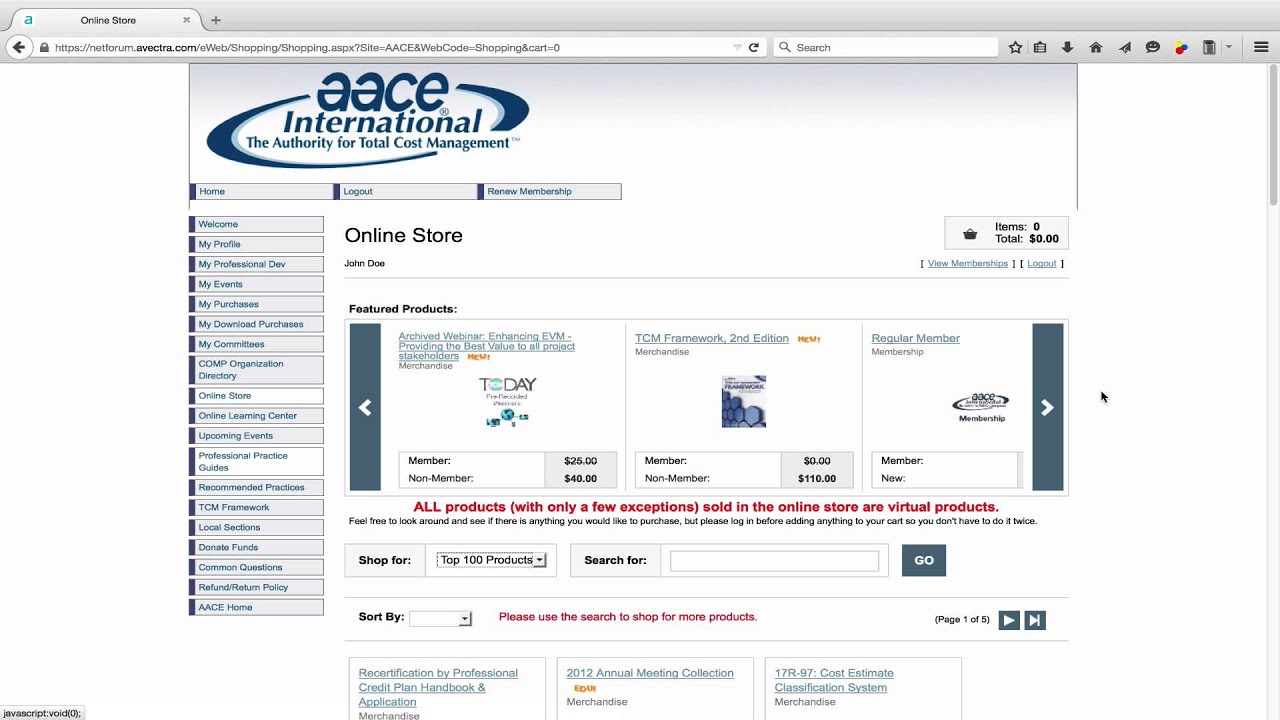Screen dimensions: 1280x720
Task: Select the Logout navigation tab
Action: (406, 191)
